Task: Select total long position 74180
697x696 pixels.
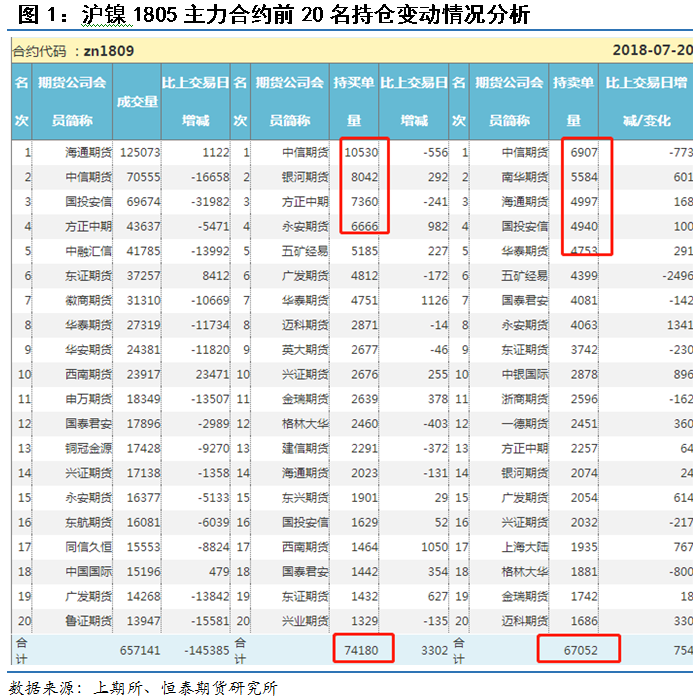Action: tap(361, 651)
